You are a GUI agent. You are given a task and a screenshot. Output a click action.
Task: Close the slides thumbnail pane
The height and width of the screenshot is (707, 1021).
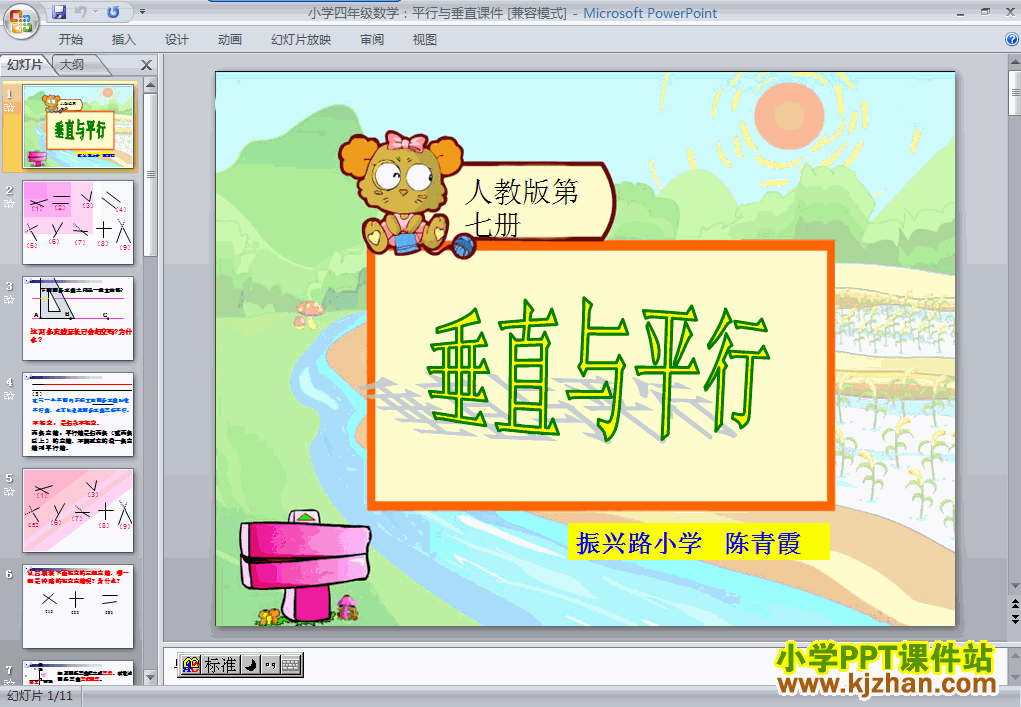pos(147,65)
